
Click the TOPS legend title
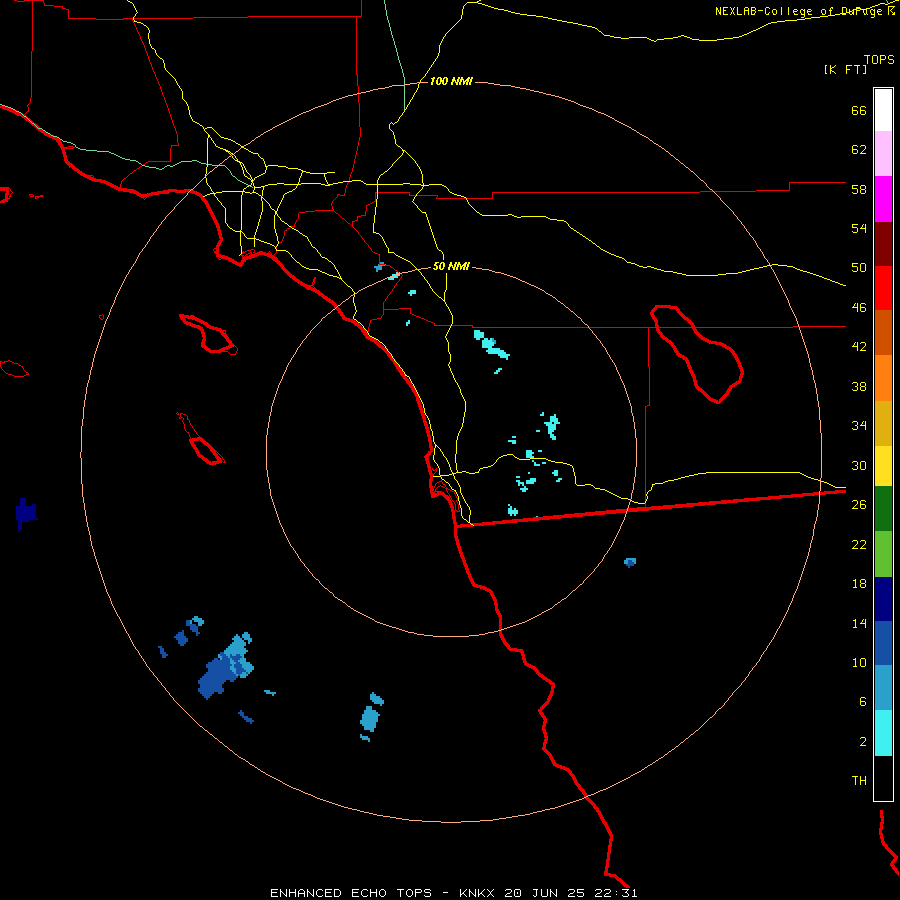coord(879,59)
